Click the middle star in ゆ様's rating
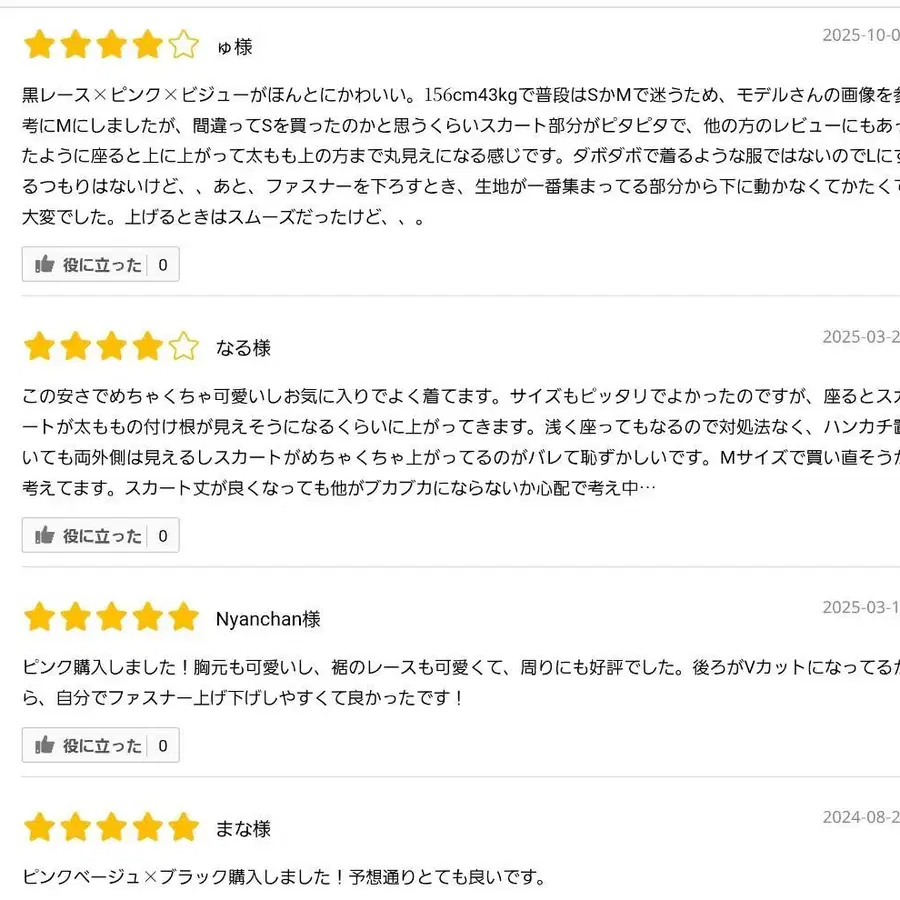Viewport: 900px width, 900px height. coord(111,44)
